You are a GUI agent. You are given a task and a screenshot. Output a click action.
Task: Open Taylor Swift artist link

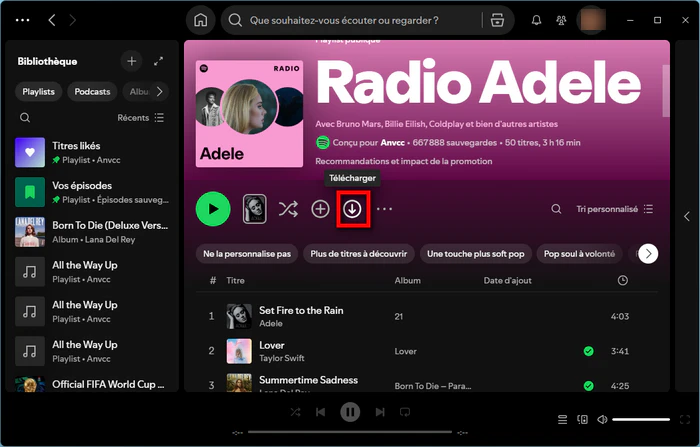282,358
